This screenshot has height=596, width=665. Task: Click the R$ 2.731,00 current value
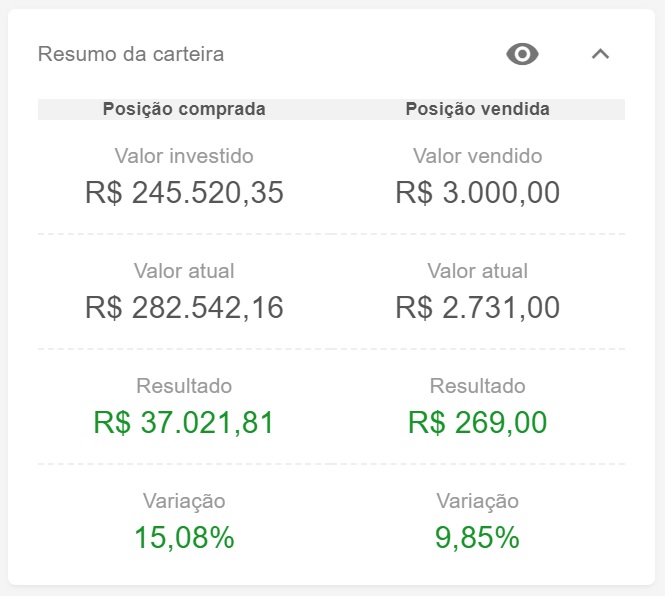point(477,307)
